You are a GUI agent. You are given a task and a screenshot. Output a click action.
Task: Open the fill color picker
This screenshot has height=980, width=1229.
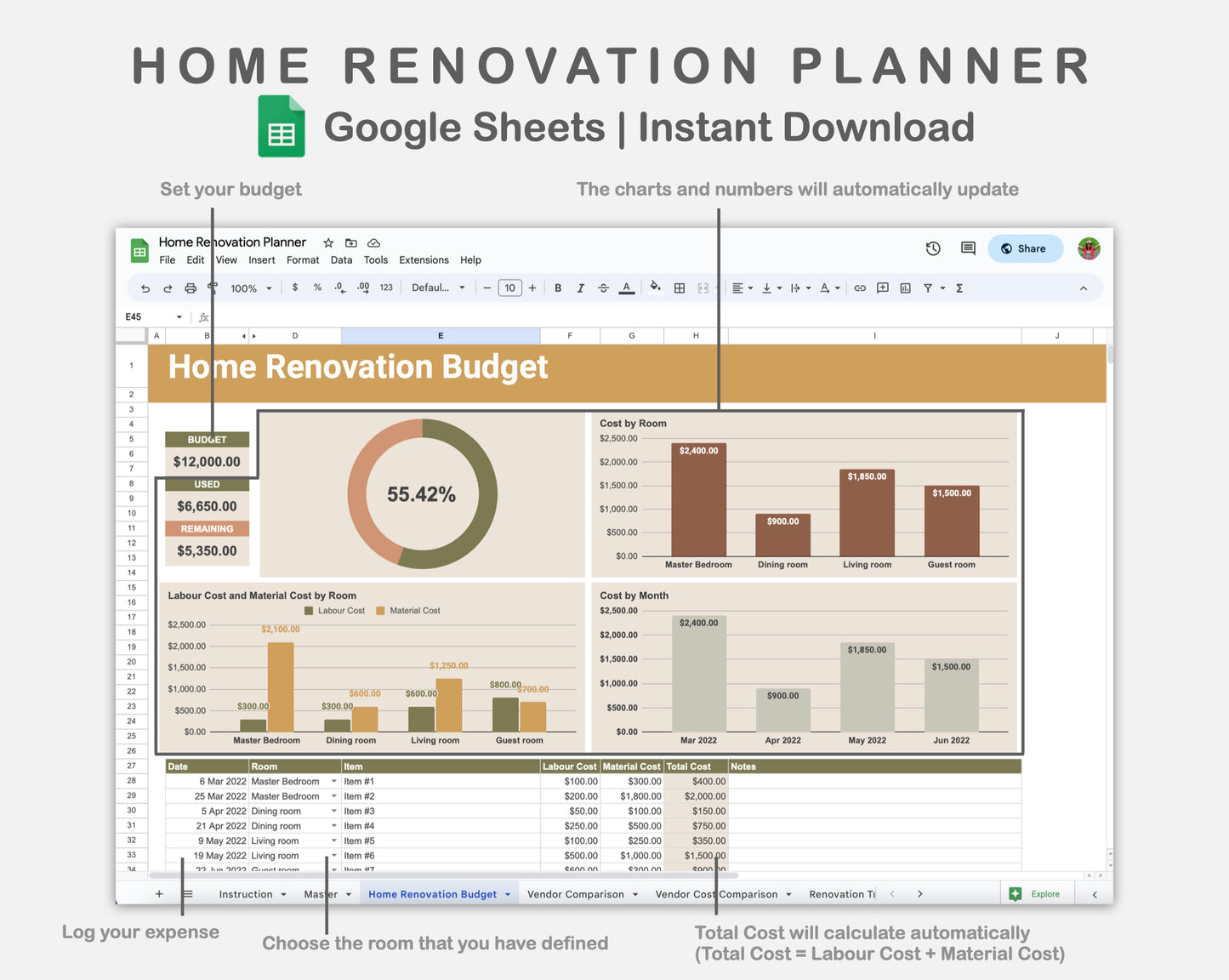coord(655,288)
